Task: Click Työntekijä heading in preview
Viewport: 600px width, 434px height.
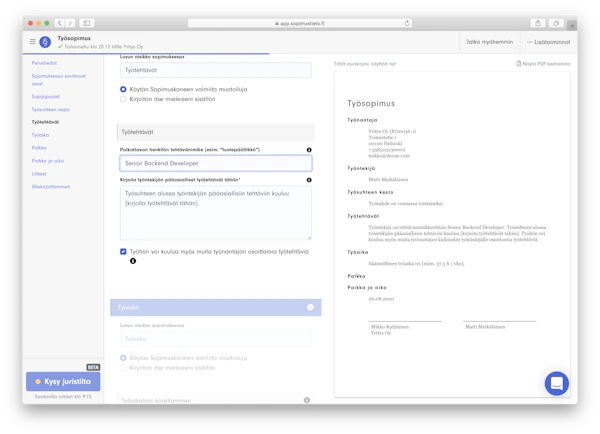Action: (361, 168)
